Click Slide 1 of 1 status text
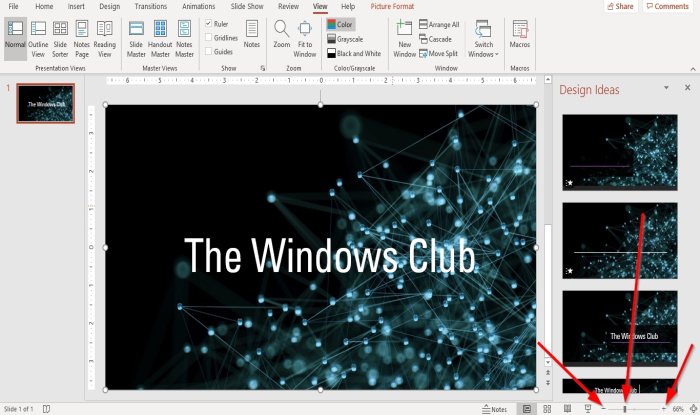The width and height of the screenshot is (700, 415). (19, 409)
